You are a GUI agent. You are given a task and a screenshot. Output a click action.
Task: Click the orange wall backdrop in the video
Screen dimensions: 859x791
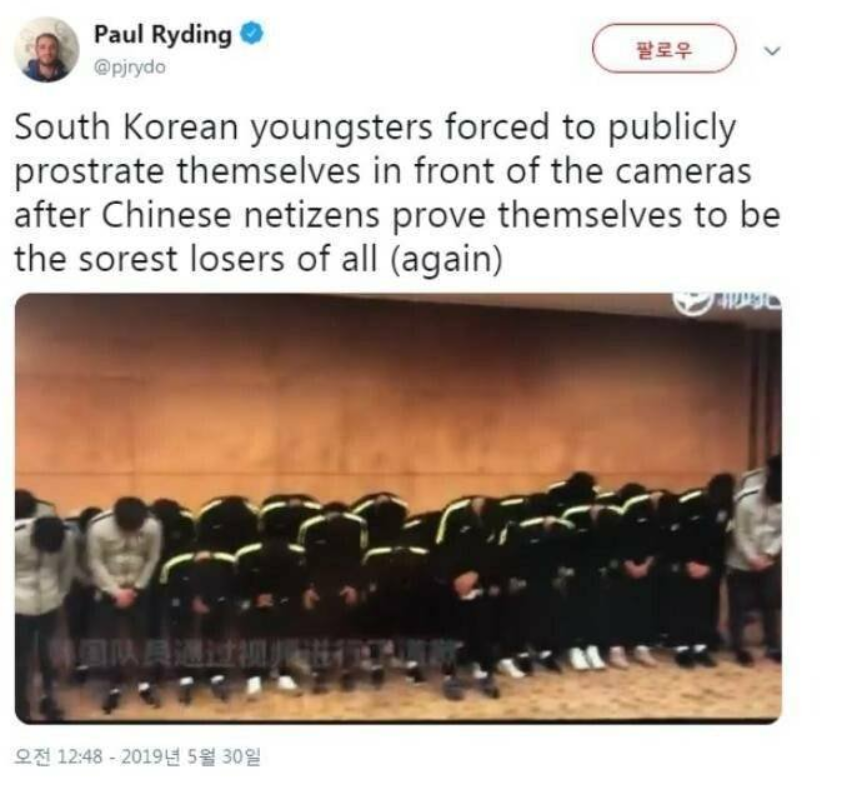point(383,394)
